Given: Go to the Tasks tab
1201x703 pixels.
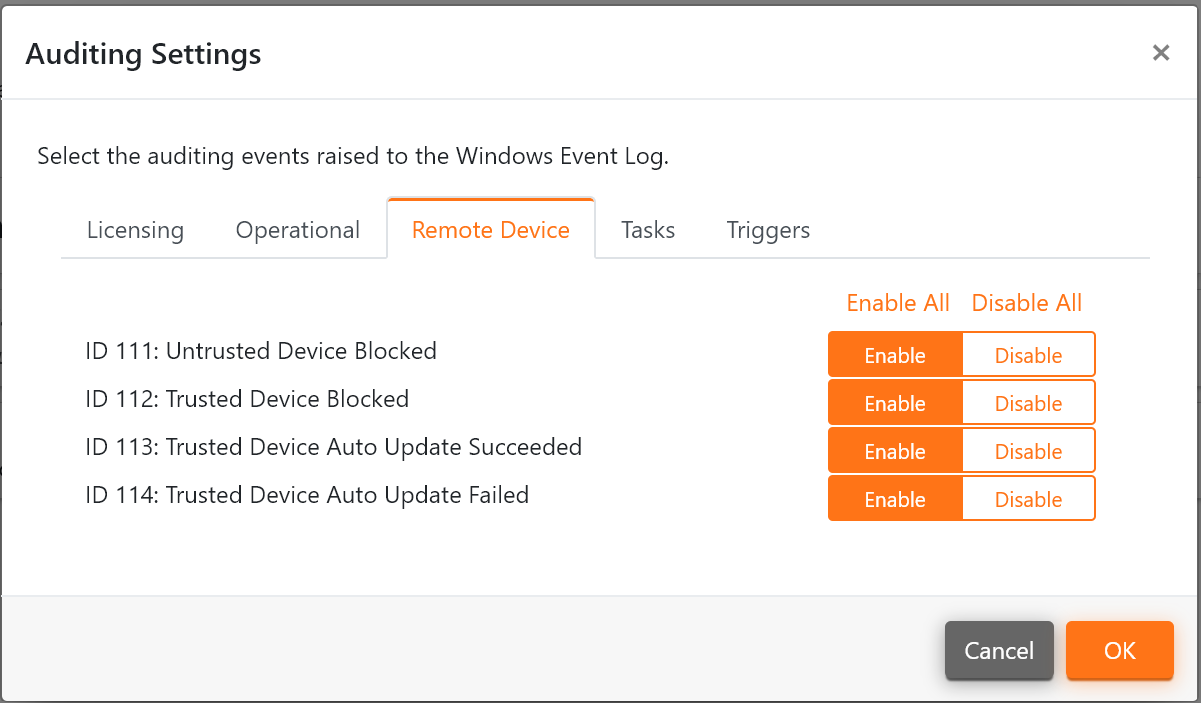Looking at the screenshot, I should coord(648,230).
